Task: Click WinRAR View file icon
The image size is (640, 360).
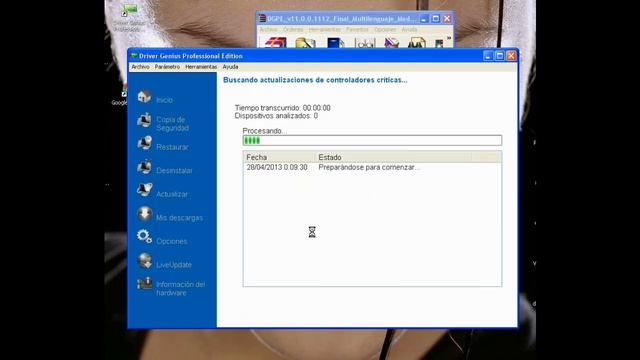Action: click(364, 42)
